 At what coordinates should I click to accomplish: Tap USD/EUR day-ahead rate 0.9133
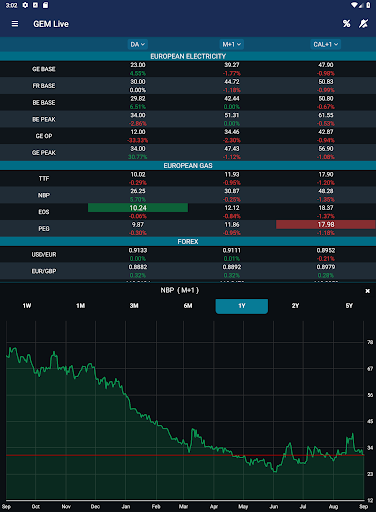(138, 250)
